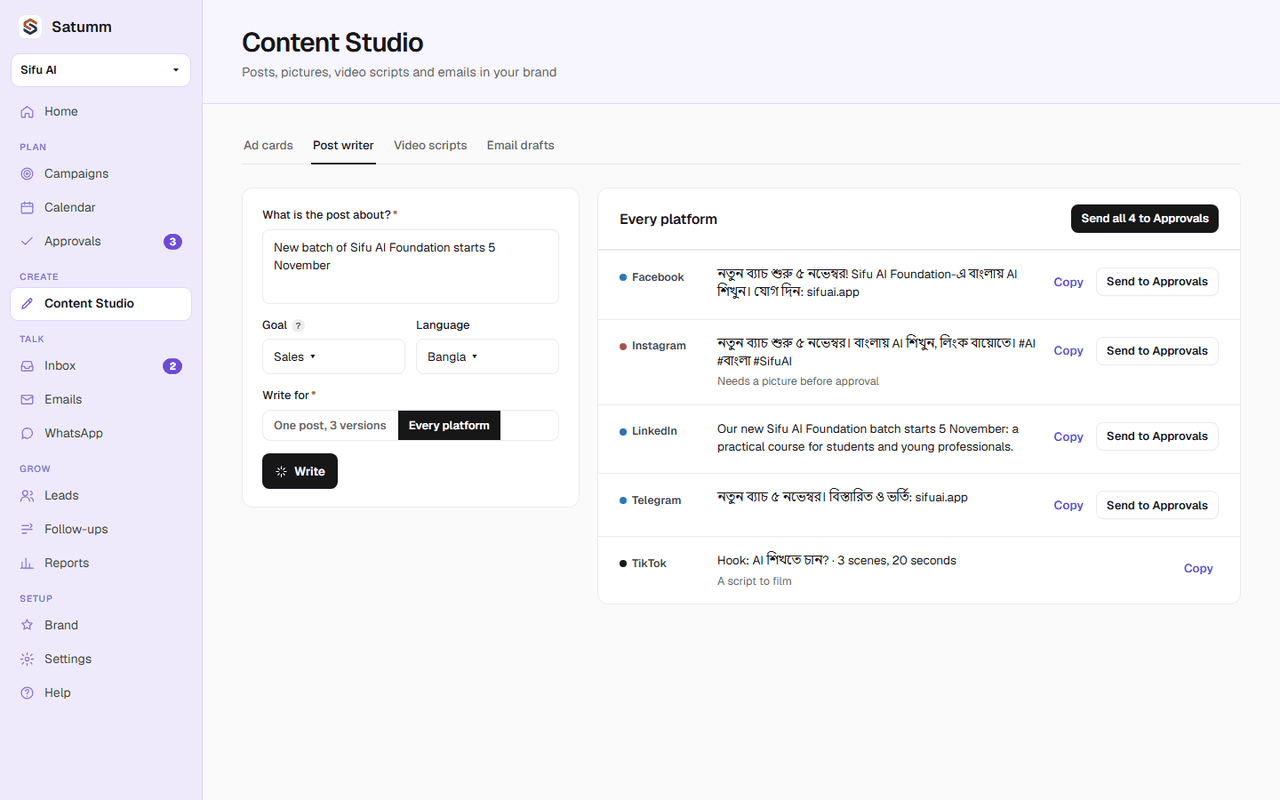The height and width of the screenshot is (800, 1280).
Task: Click the Help question mark icon
Action: pos(27,693)
